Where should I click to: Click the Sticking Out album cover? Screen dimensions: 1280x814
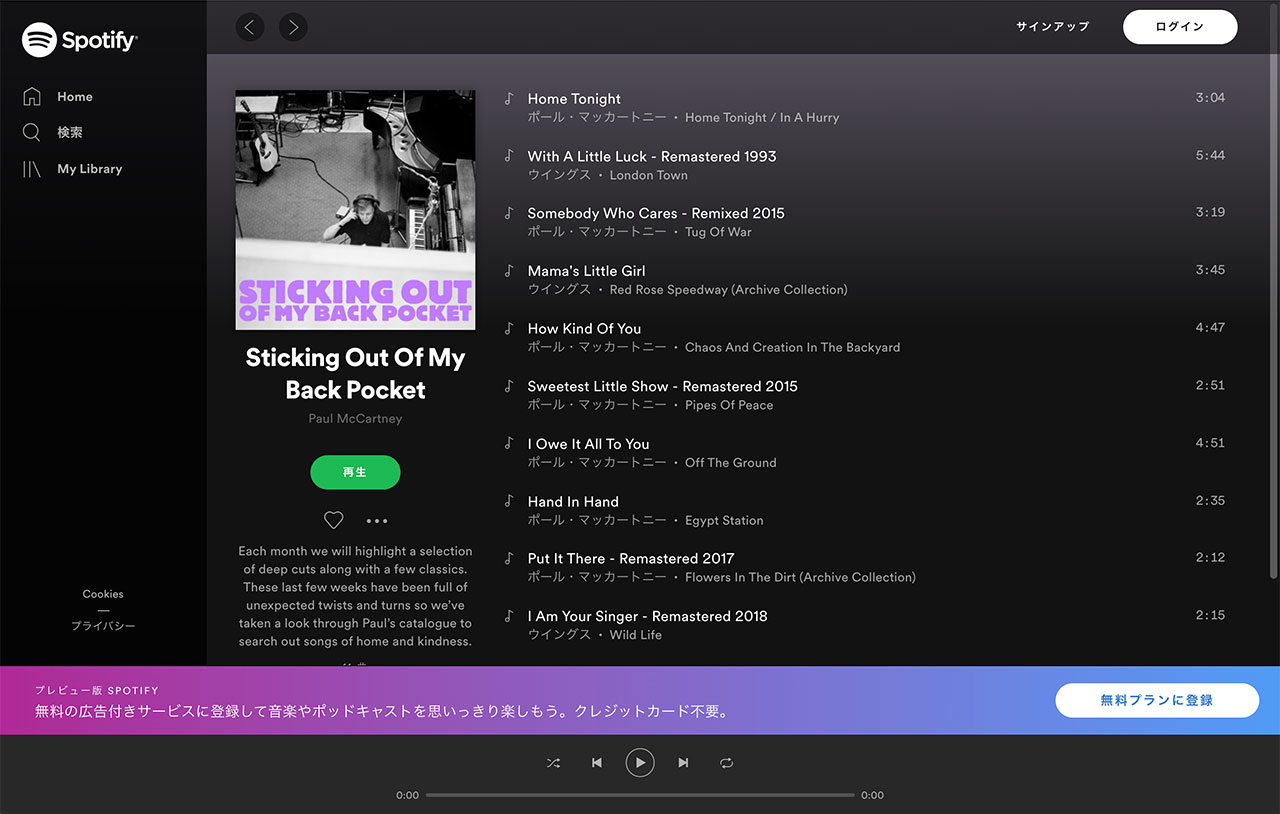(x=356, y=210)
